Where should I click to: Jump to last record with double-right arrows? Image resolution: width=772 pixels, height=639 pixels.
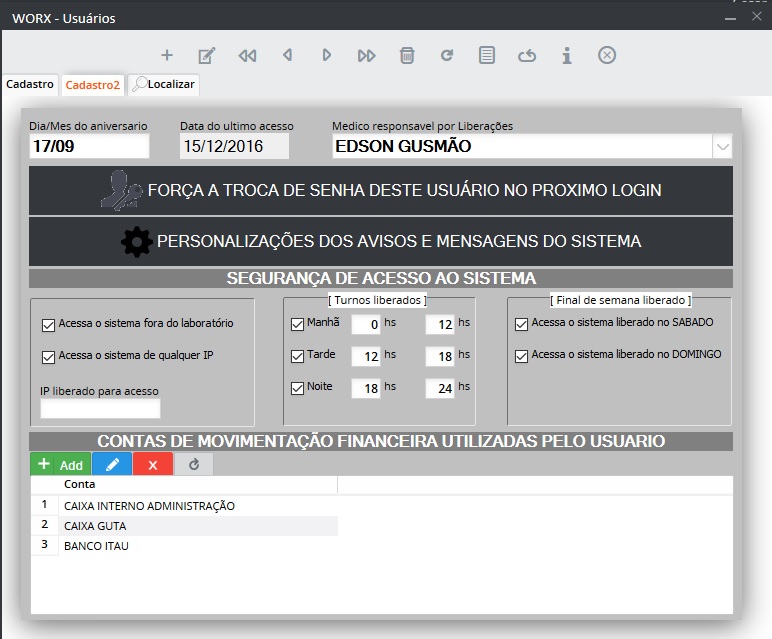tap(366, 56)
